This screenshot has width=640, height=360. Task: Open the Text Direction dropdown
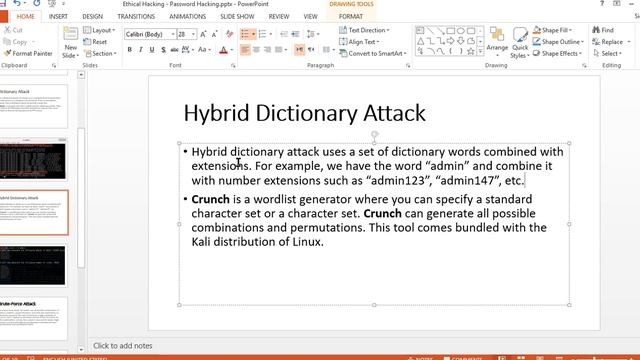(x=364, y=30)
